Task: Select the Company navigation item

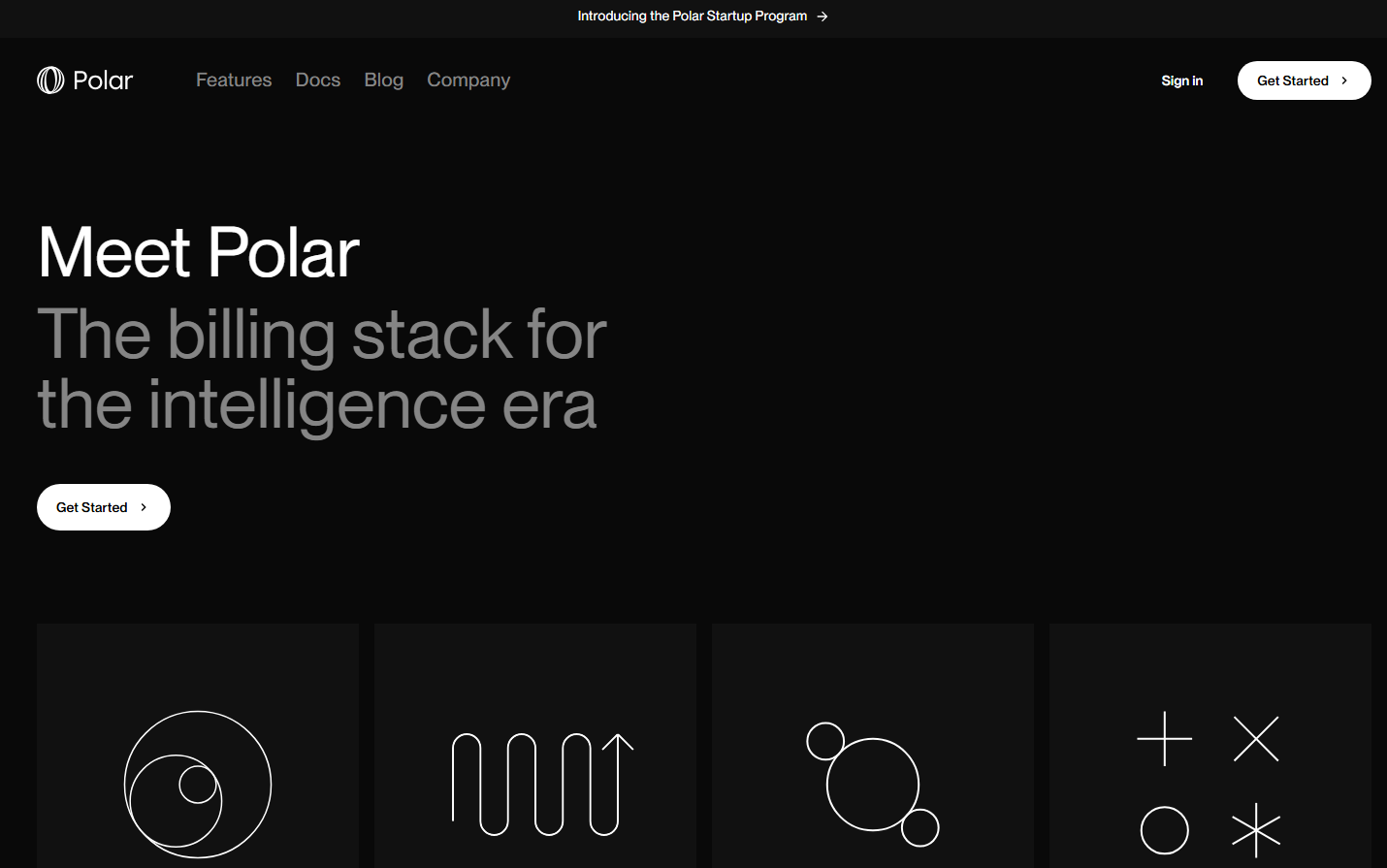Action: click(x=468, y=80)
